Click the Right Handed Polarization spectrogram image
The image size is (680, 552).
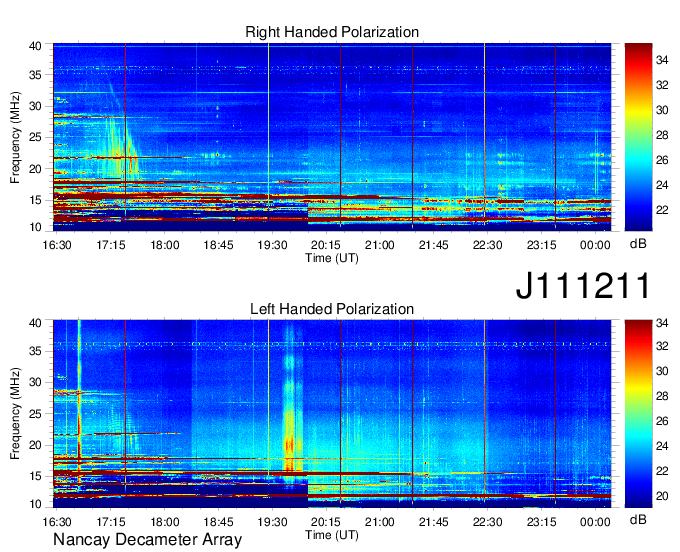coord(332,137)
